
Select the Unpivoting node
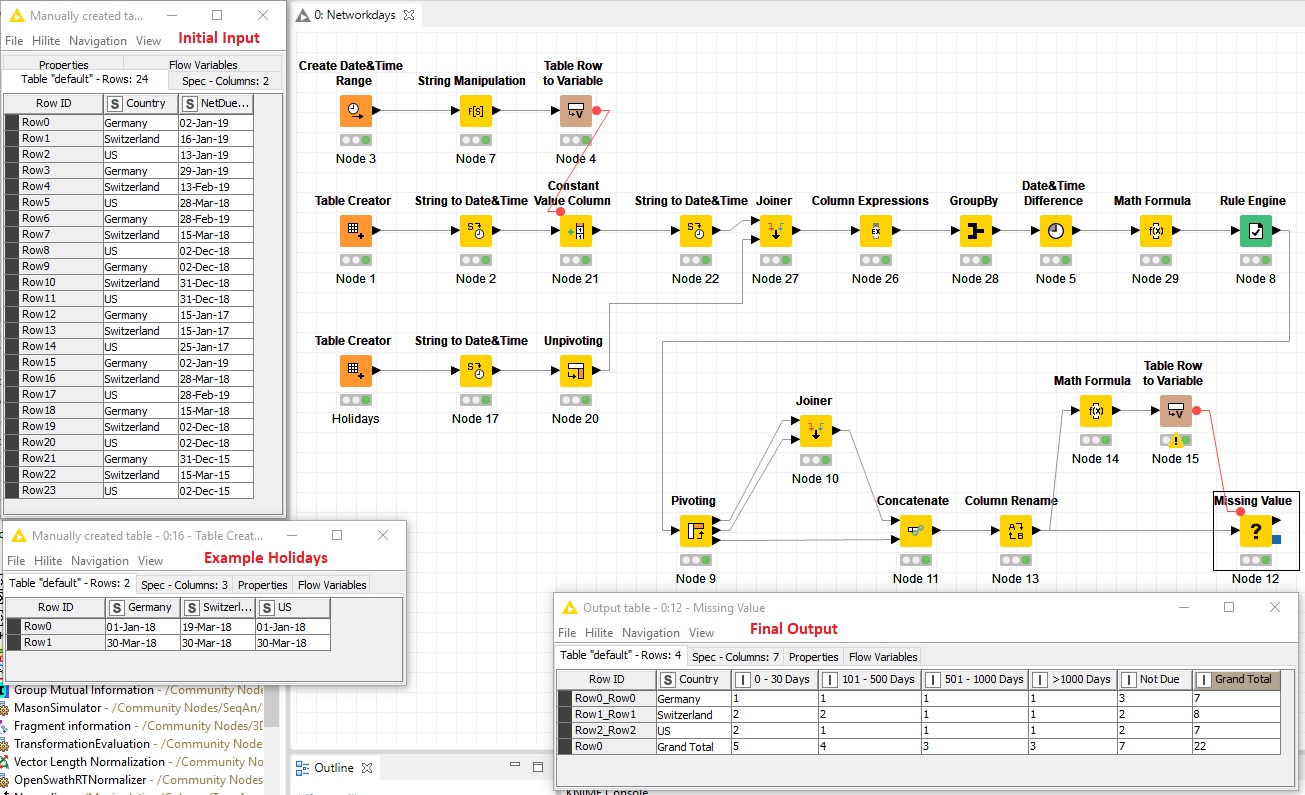coord(575,371)
